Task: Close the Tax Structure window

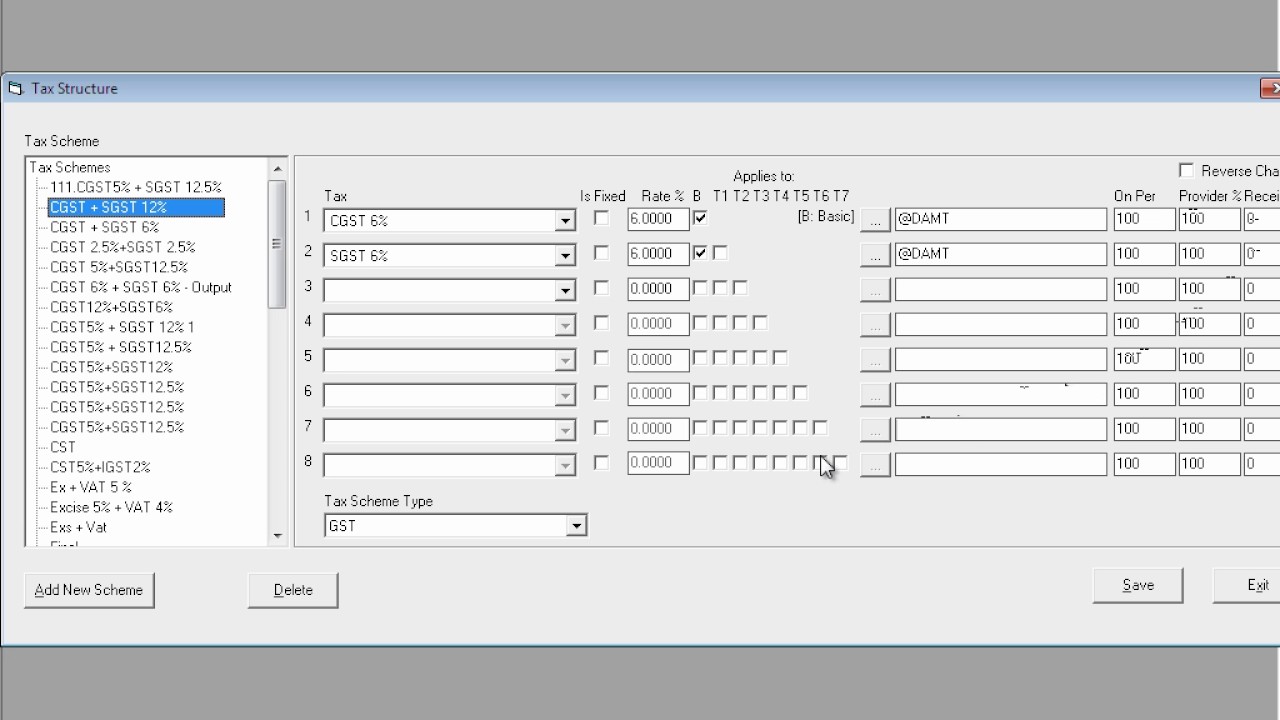Action: tap(1270, 88)
